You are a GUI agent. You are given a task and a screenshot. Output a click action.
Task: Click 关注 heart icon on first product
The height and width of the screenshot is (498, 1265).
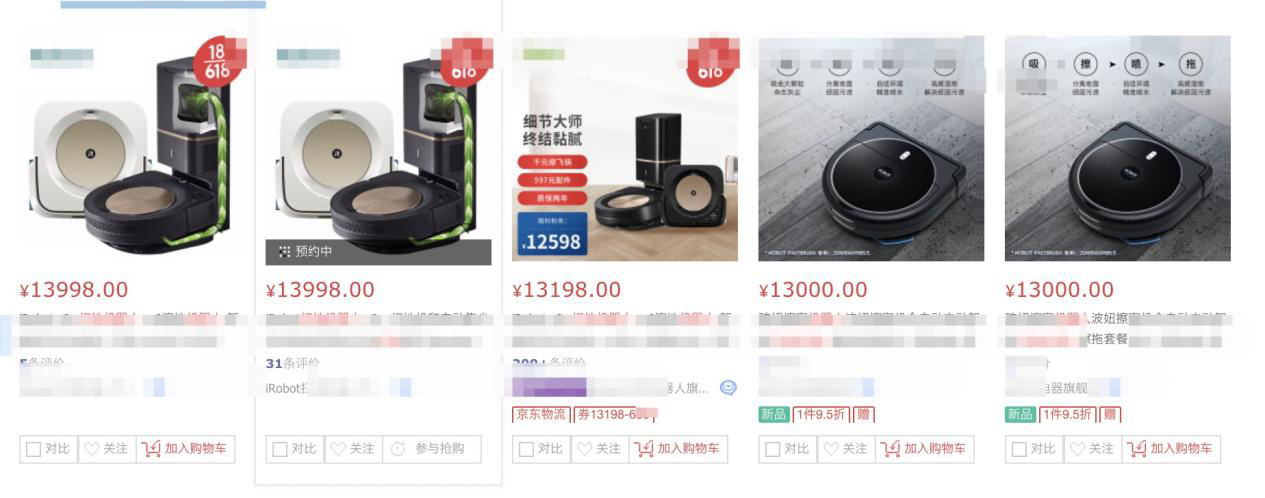pyautogui.click(x=92, y=449)
